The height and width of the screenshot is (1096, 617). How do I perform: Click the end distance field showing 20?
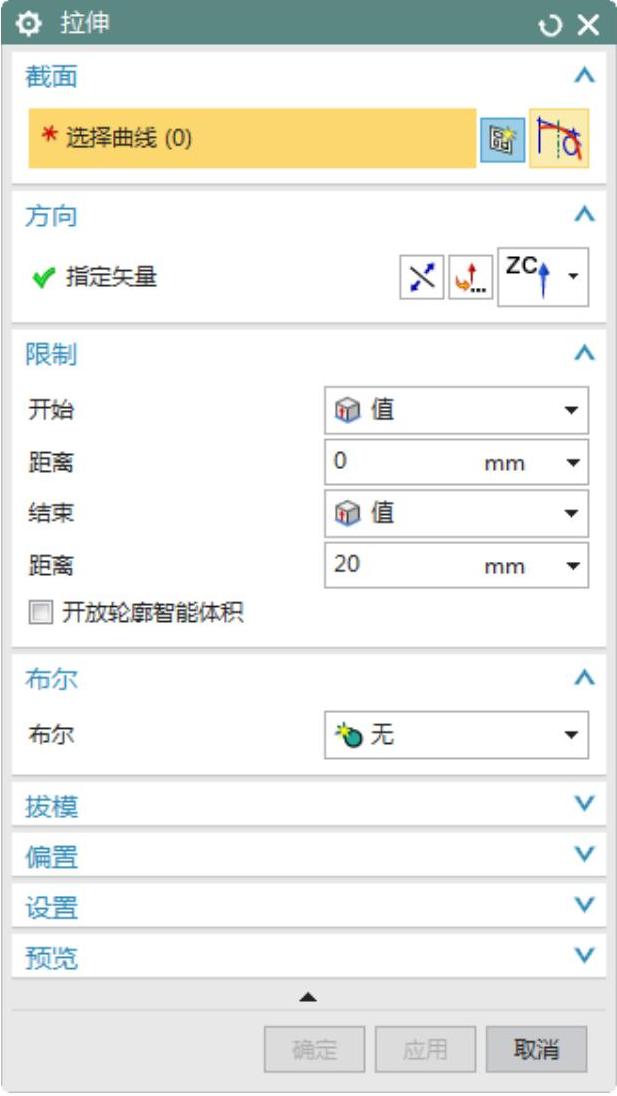(400, 565)
